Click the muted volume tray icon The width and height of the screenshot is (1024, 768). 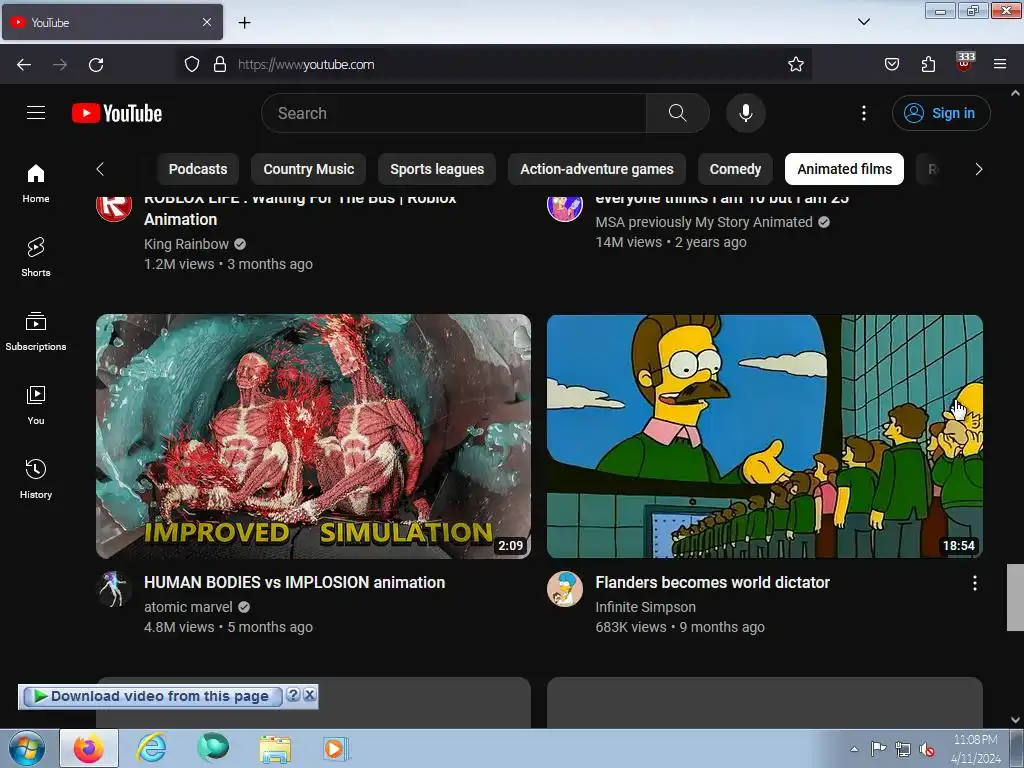pos(926,749)
